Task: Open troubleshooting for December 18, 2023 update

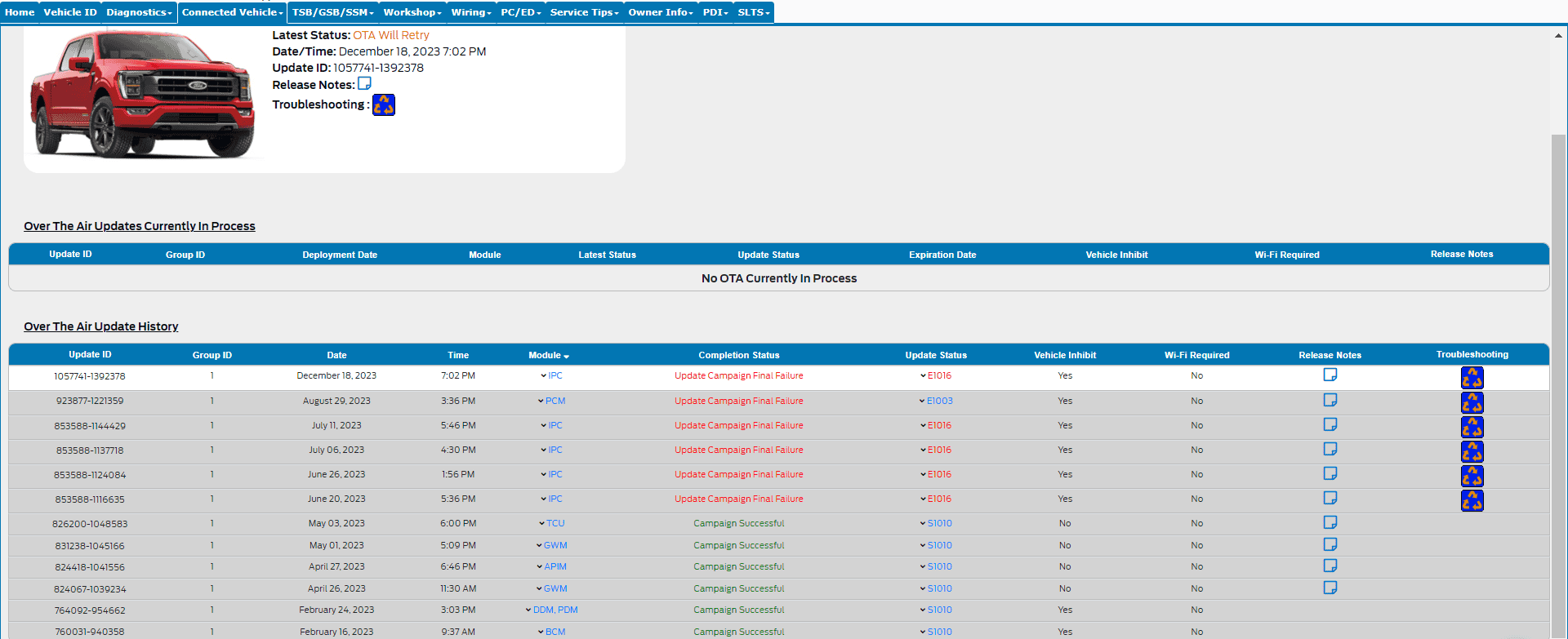Action: tap(1472, 377)
